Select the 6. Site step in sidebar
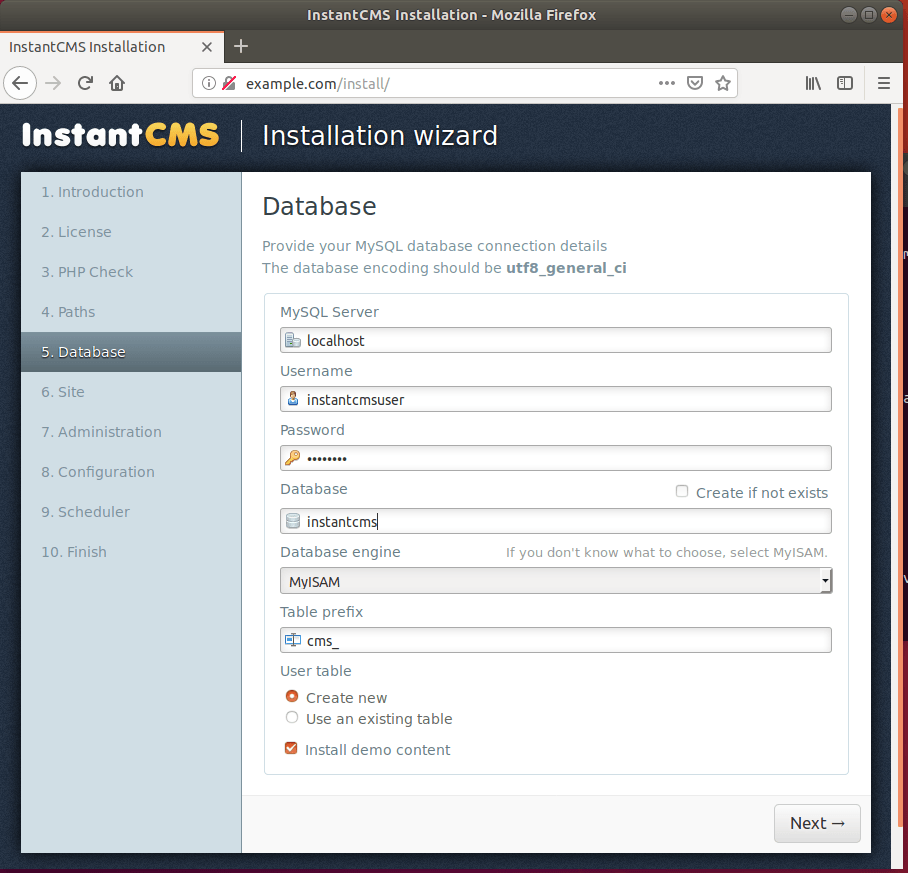The height and width of the screenshot is (873, 908). [x=63, y=392]
